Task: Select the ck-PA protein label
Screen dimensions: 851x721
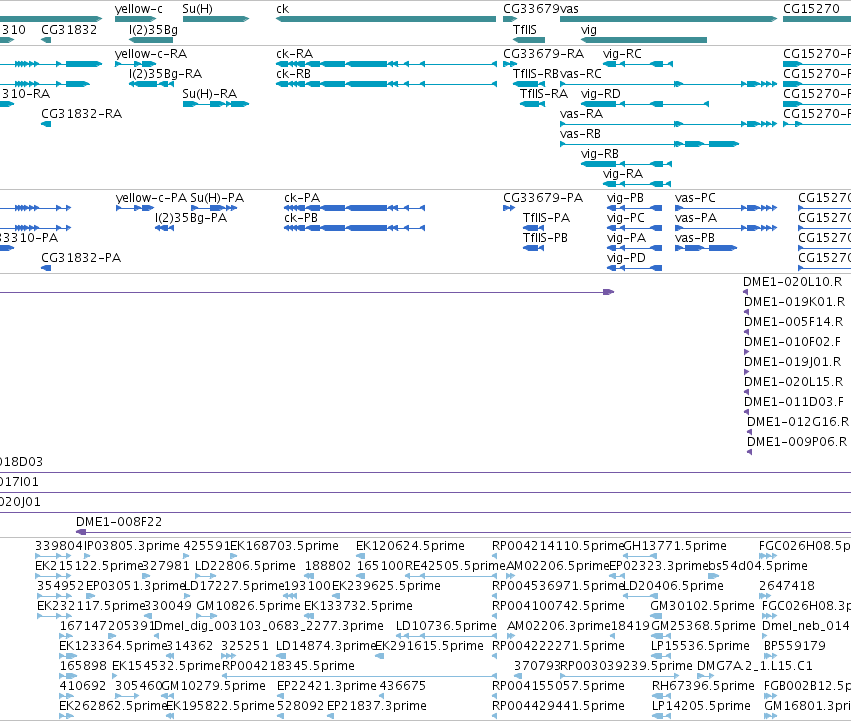Action: [x=302, y=198]
